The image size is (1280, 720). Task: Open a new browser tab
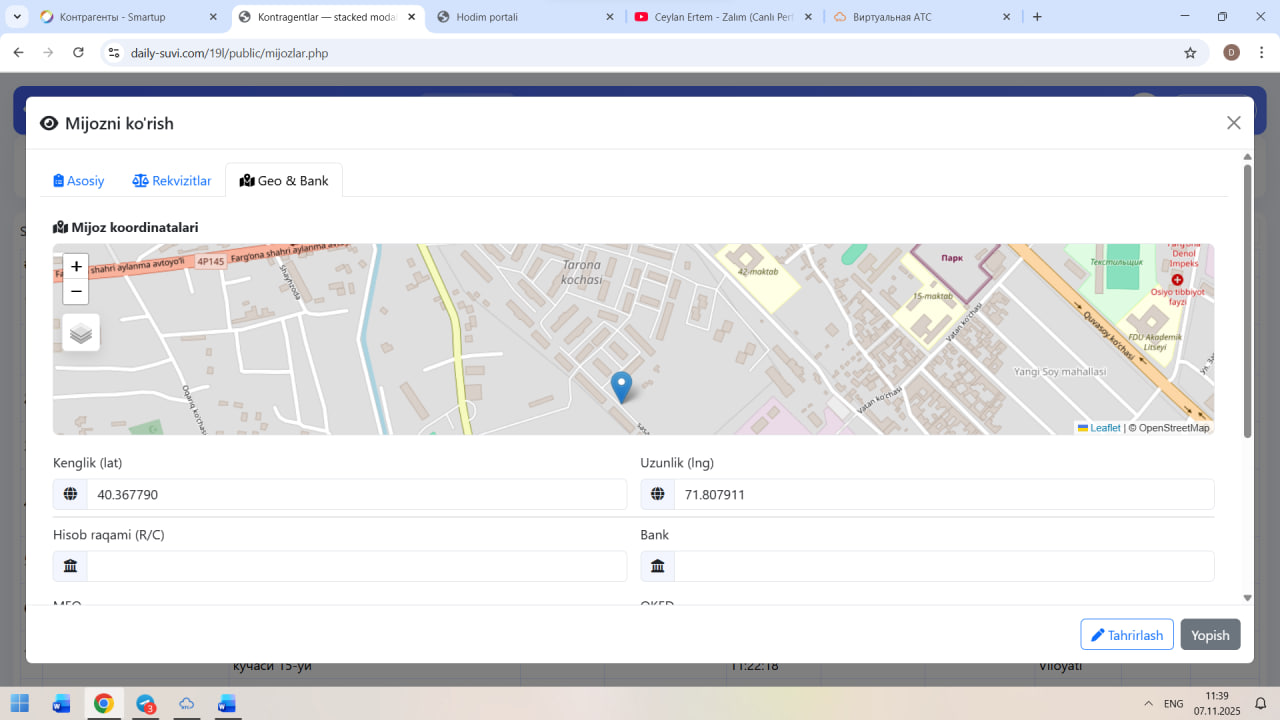click(1037, 17)
